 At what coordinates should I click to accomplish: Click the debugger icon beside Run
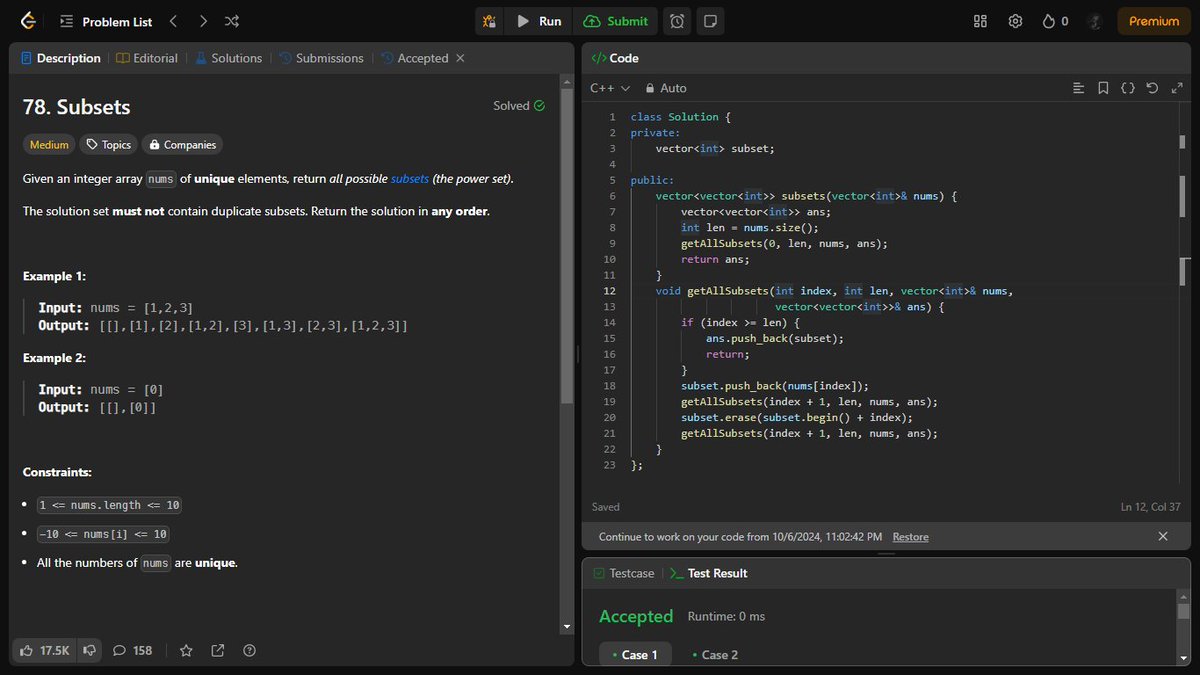(x=489, y=21)
